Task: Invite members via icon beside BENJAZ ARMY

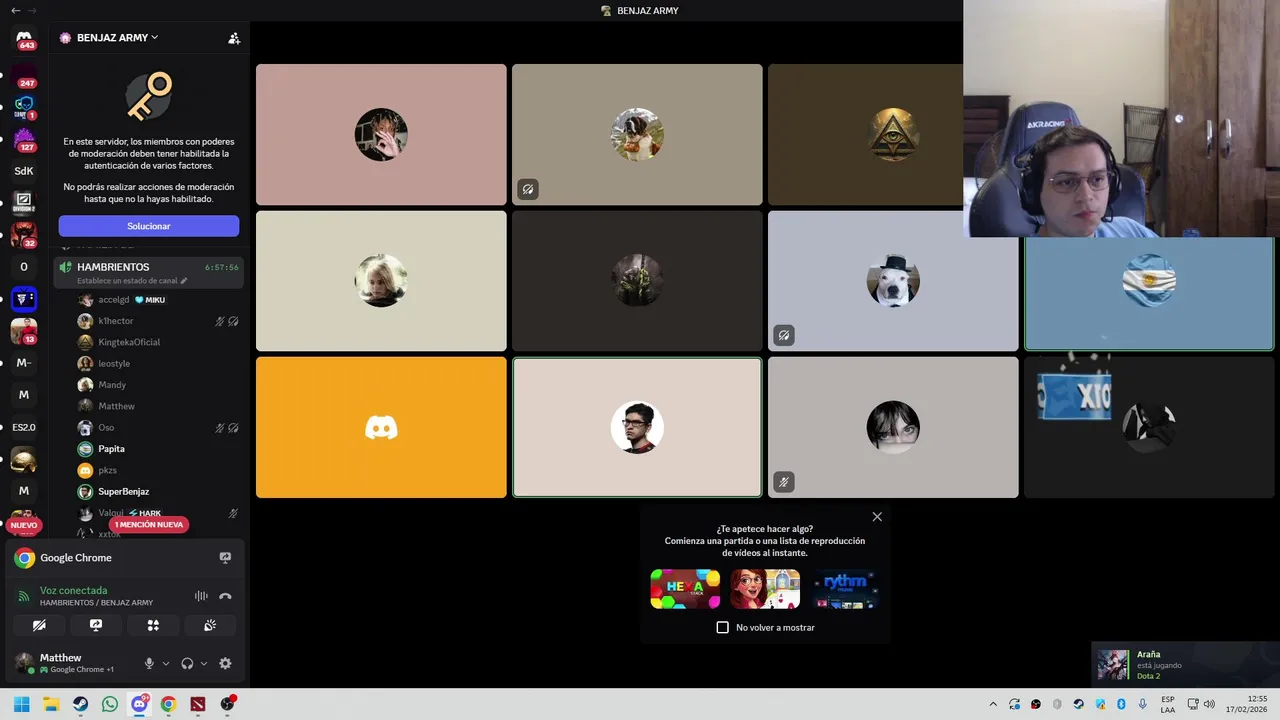Action: click(x=234, y=38)
